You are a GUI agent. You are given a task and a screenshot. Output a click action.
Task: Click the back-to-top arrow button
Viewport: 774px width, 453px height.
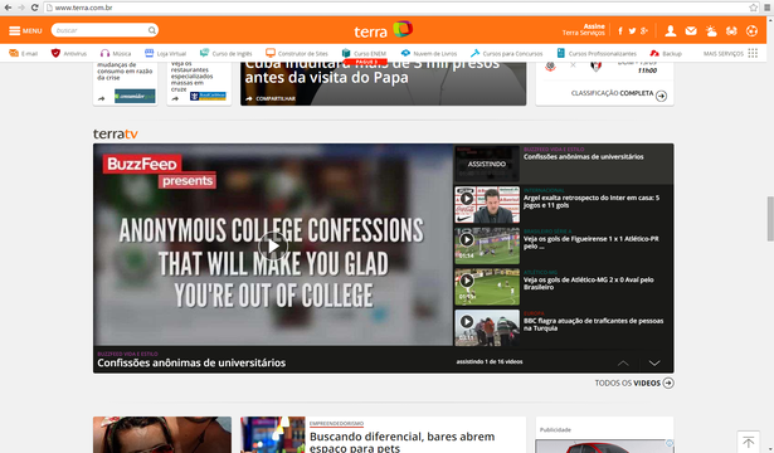point(748,441)
